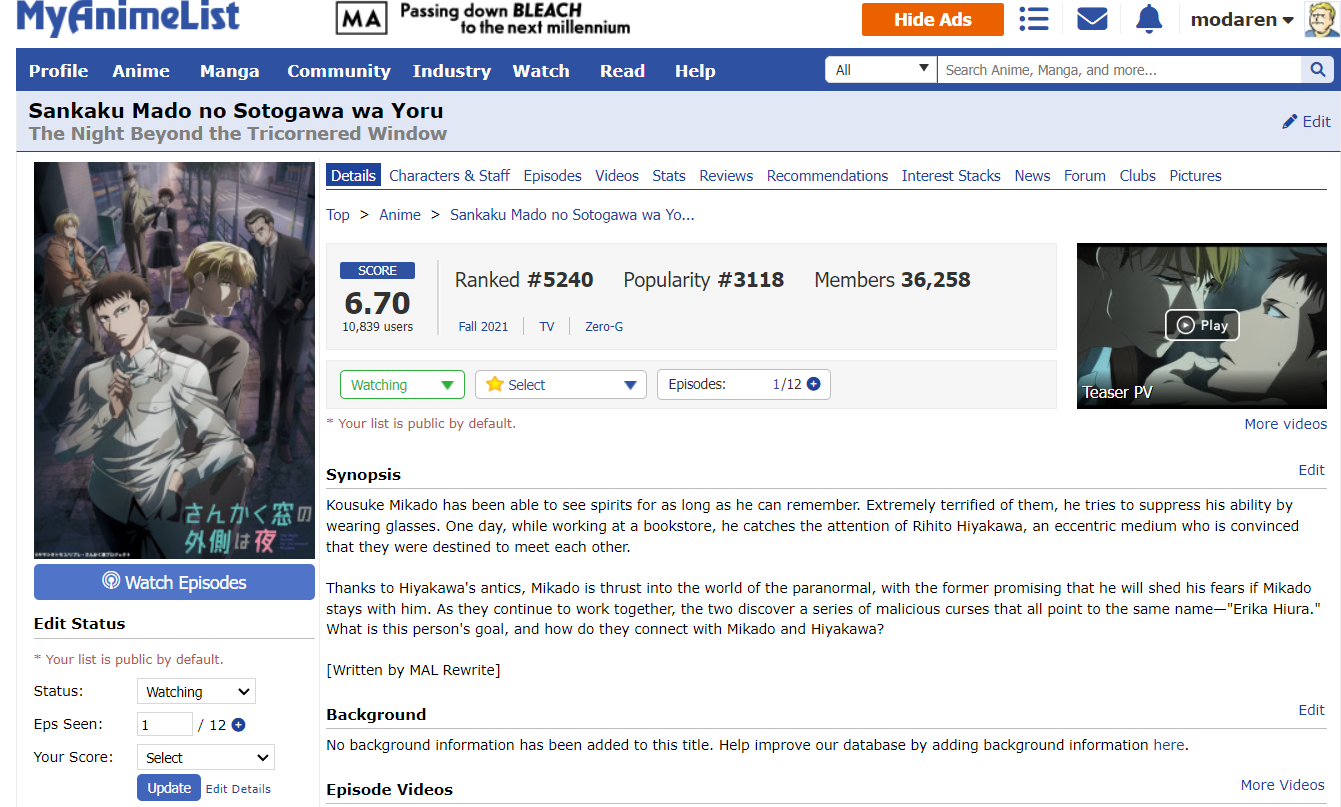
Task: Click the search magnifier button
Action: [1317, 70]
